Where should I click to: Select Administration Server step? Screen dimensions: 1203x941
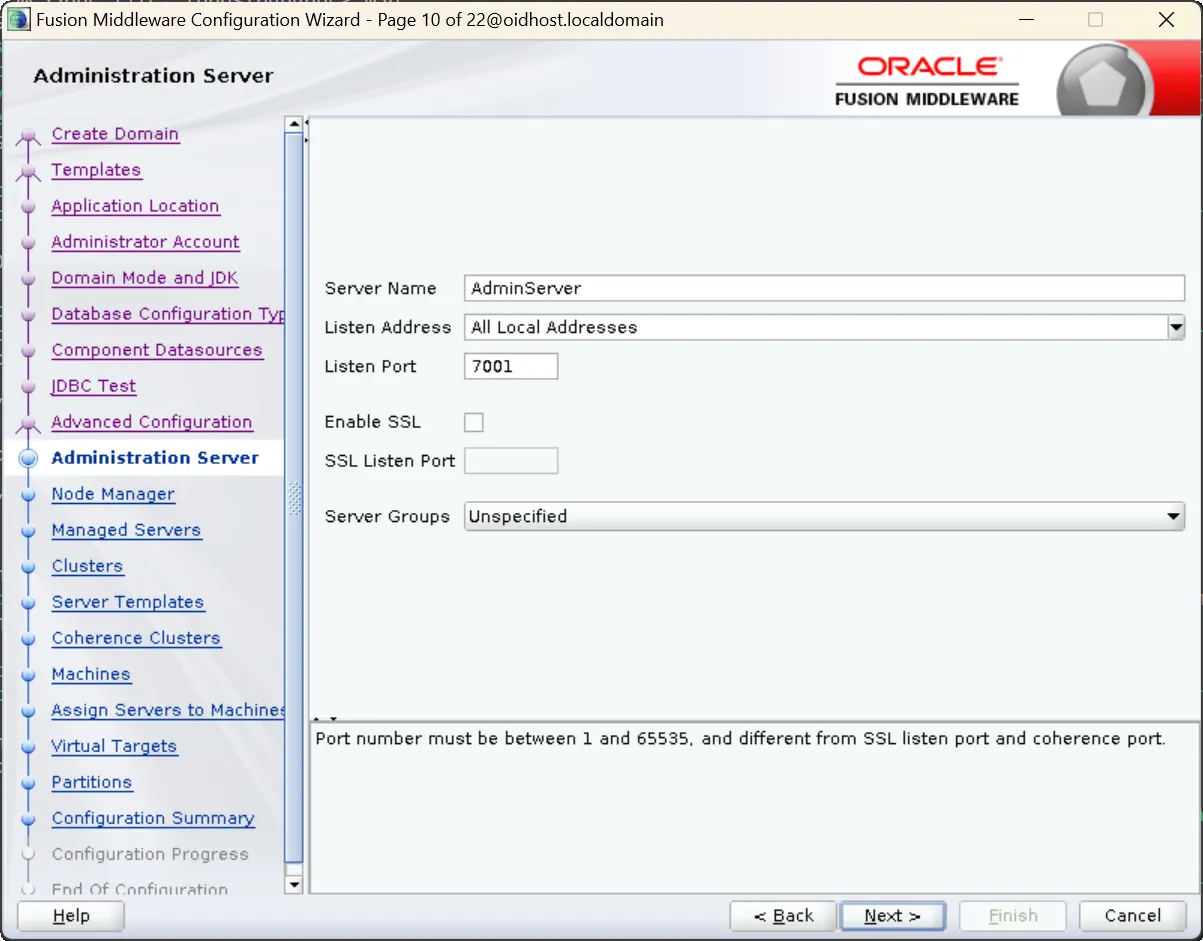click(x=155, y=458)
